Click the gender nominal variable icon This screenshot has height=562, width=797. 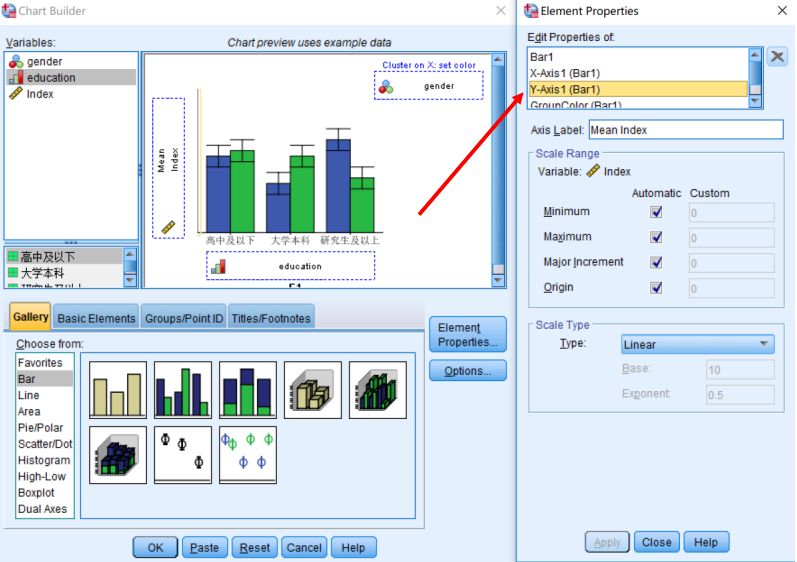pos(16,61)
